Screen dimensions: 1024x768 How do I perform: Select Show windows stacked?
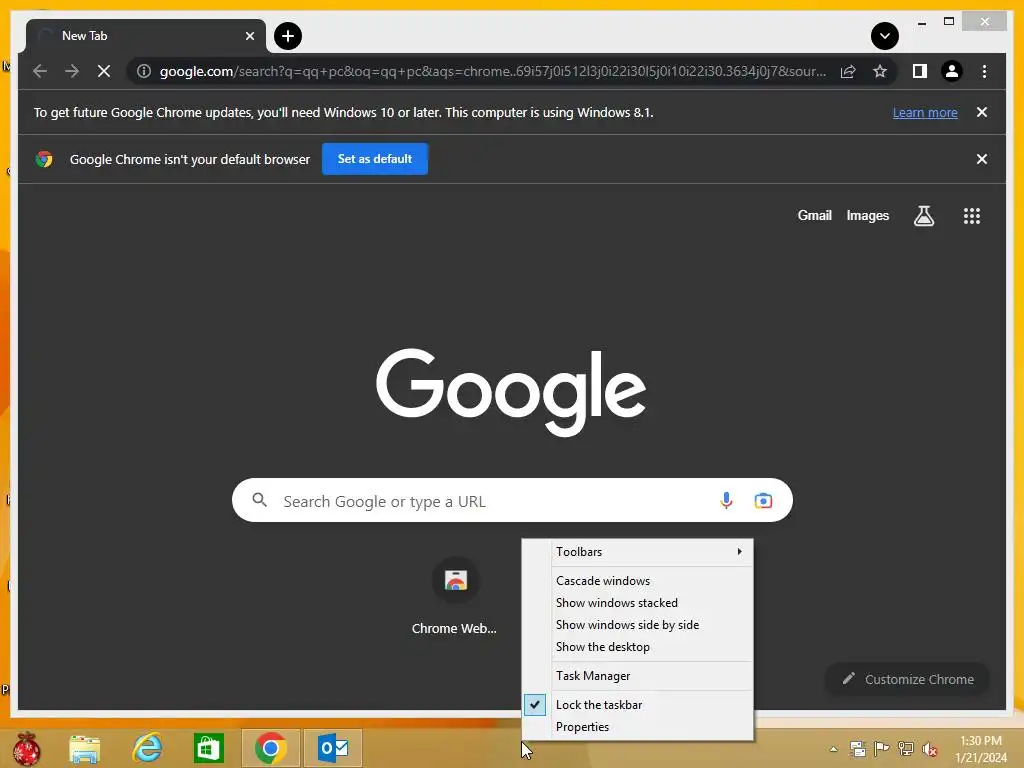(x=637, y=603)
